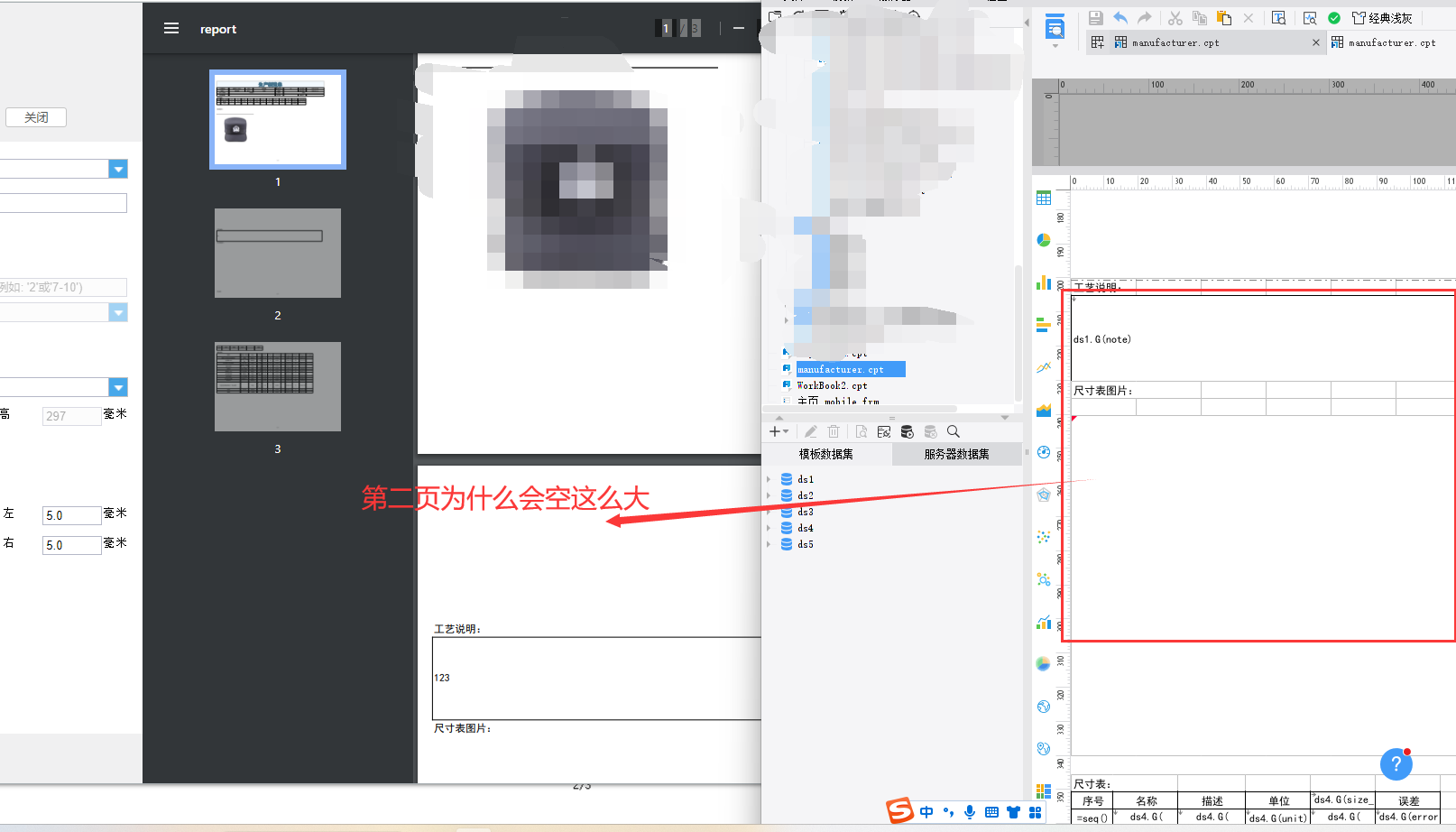Open the add dataset plus dropdown
The height and width of the screenshot is (832, 1456).
[x=778, y=432]
